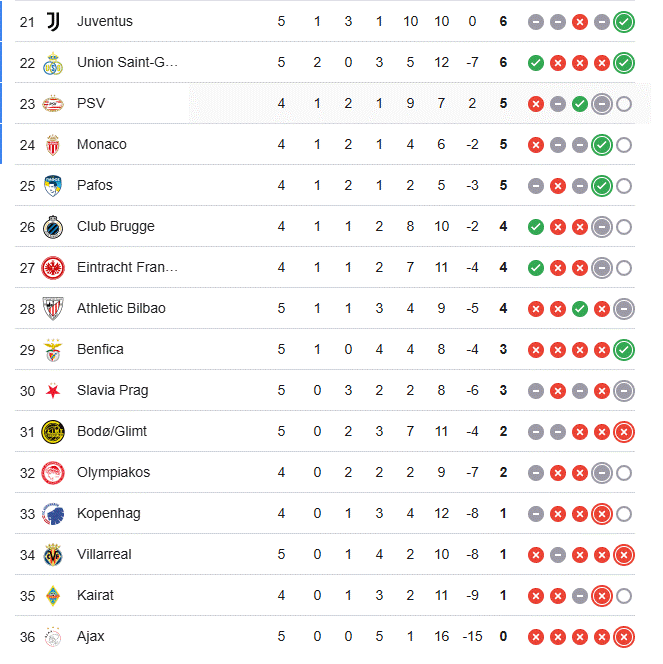This screenshot has width=663, height=664.
Task: Click the Athletic Bilbao crest
Action: pos(52,308)
